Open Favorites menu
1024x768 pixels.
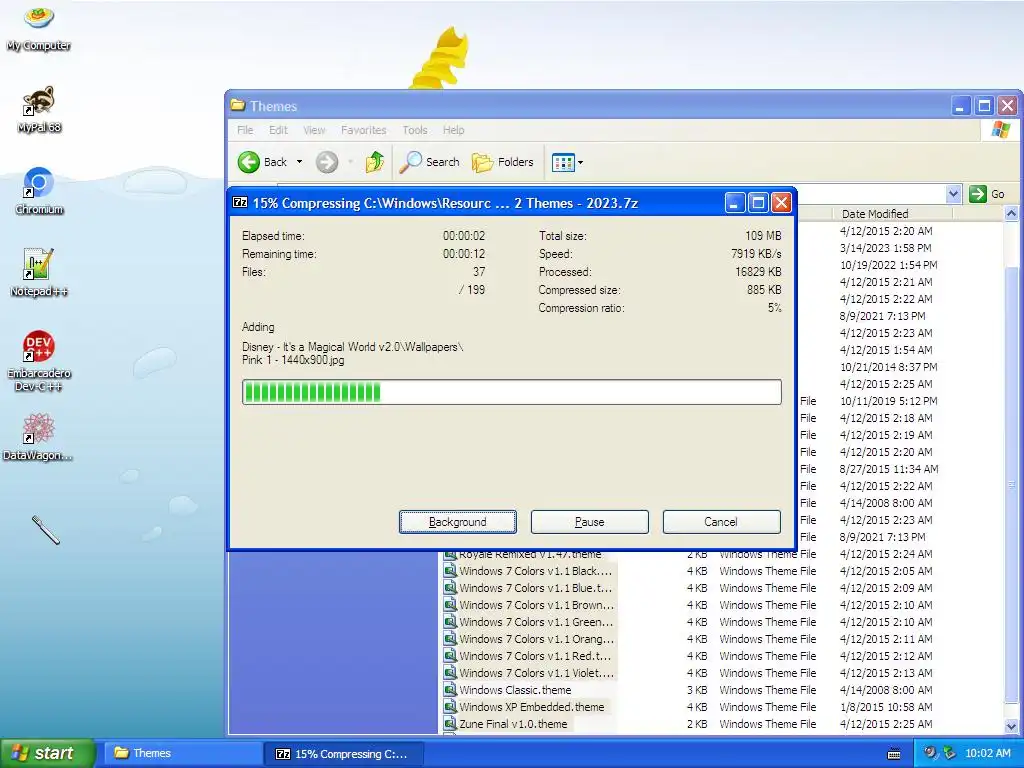(364, 130)
